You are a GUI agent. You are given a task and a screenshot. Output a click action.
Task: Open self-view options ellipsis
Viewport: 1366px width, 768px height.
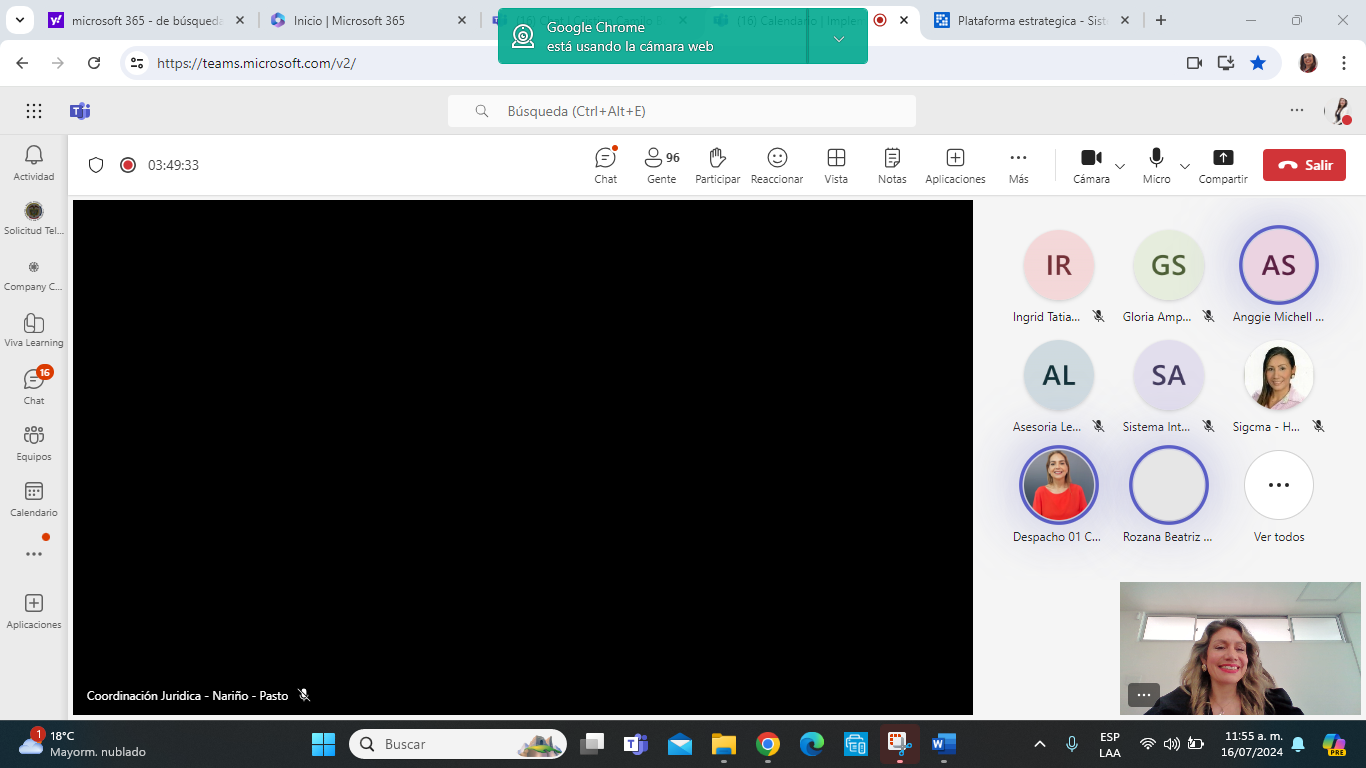coord(1144,694)
